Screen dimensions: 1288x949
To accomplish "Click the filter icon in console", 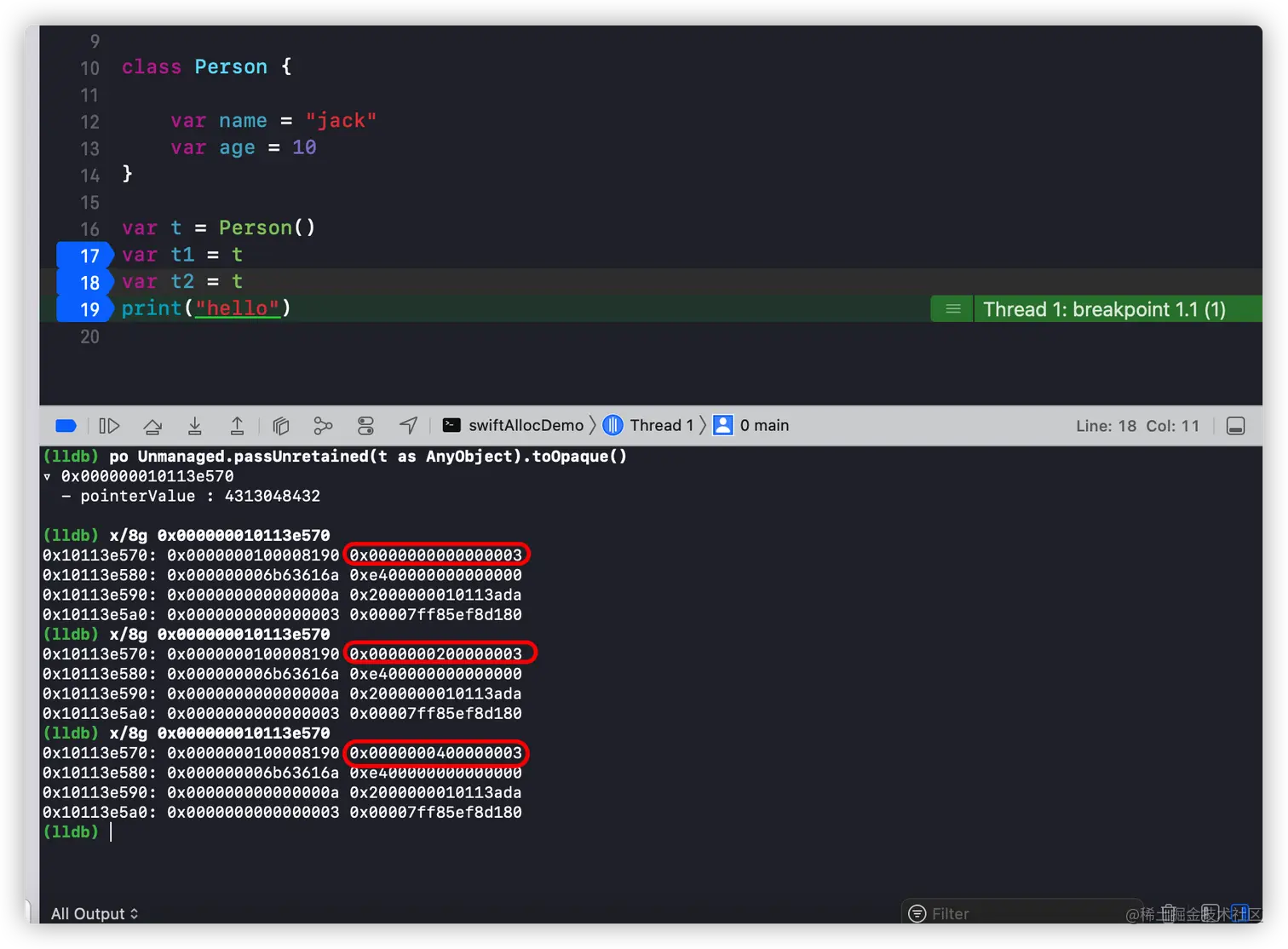I will click(917, 913).
